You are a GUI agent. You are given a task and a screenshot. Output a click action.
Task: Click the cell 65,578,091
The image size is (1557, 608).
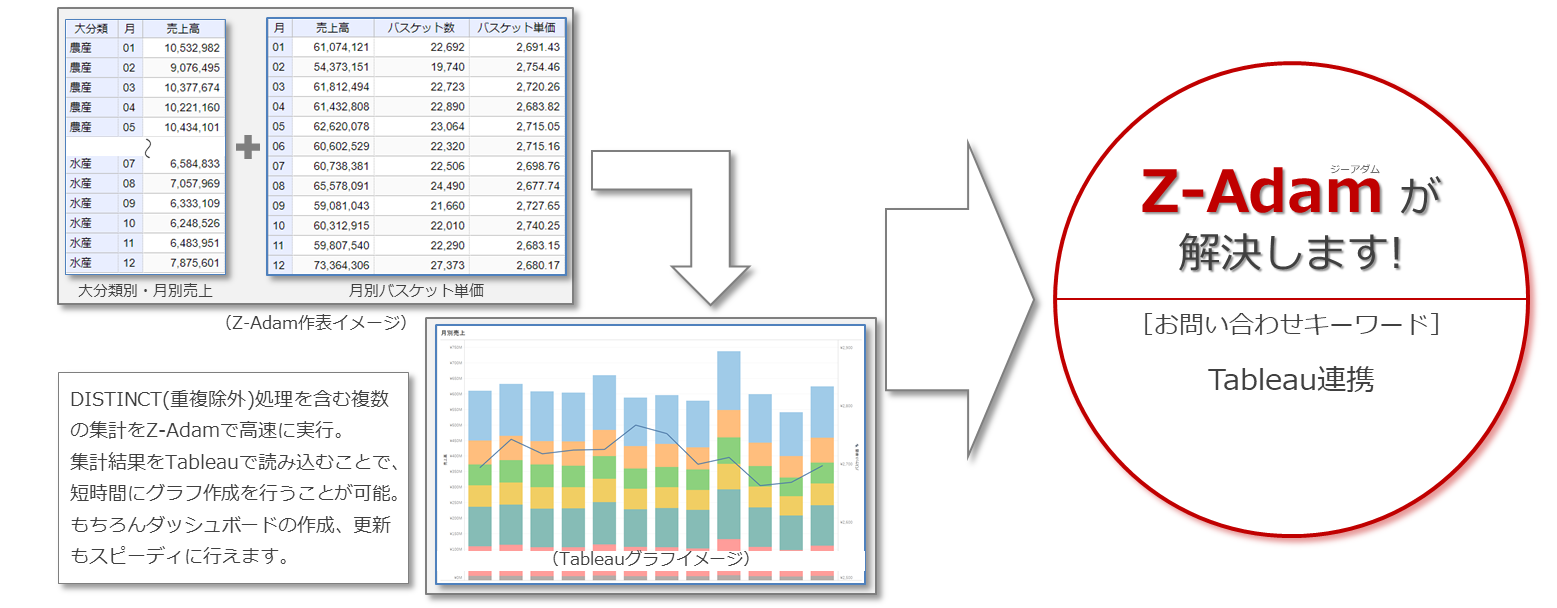(x=341, y=186)
